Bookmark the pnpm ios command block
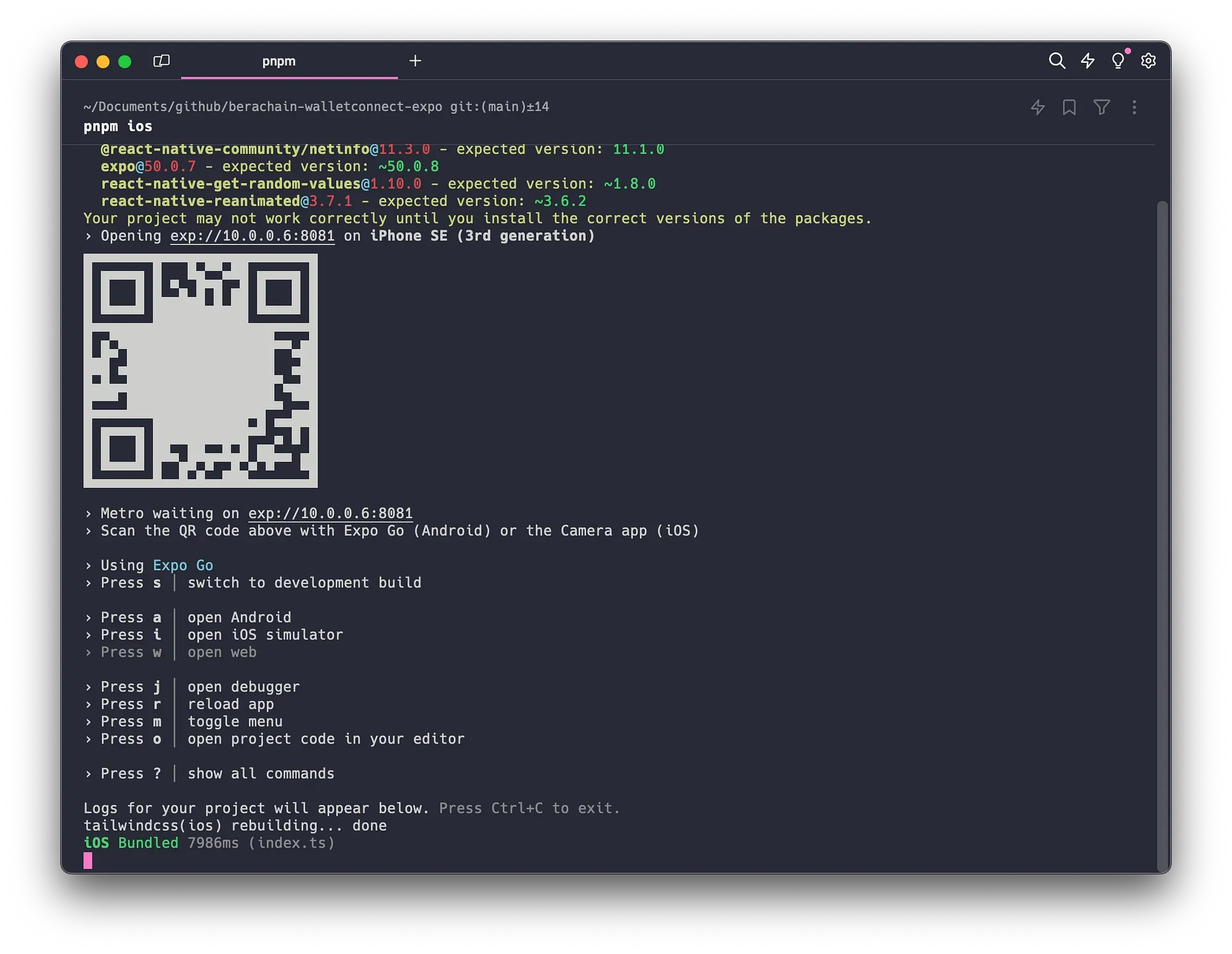Image resolution: width=1232 pixels, height=954 pixels. (1069, 107)
